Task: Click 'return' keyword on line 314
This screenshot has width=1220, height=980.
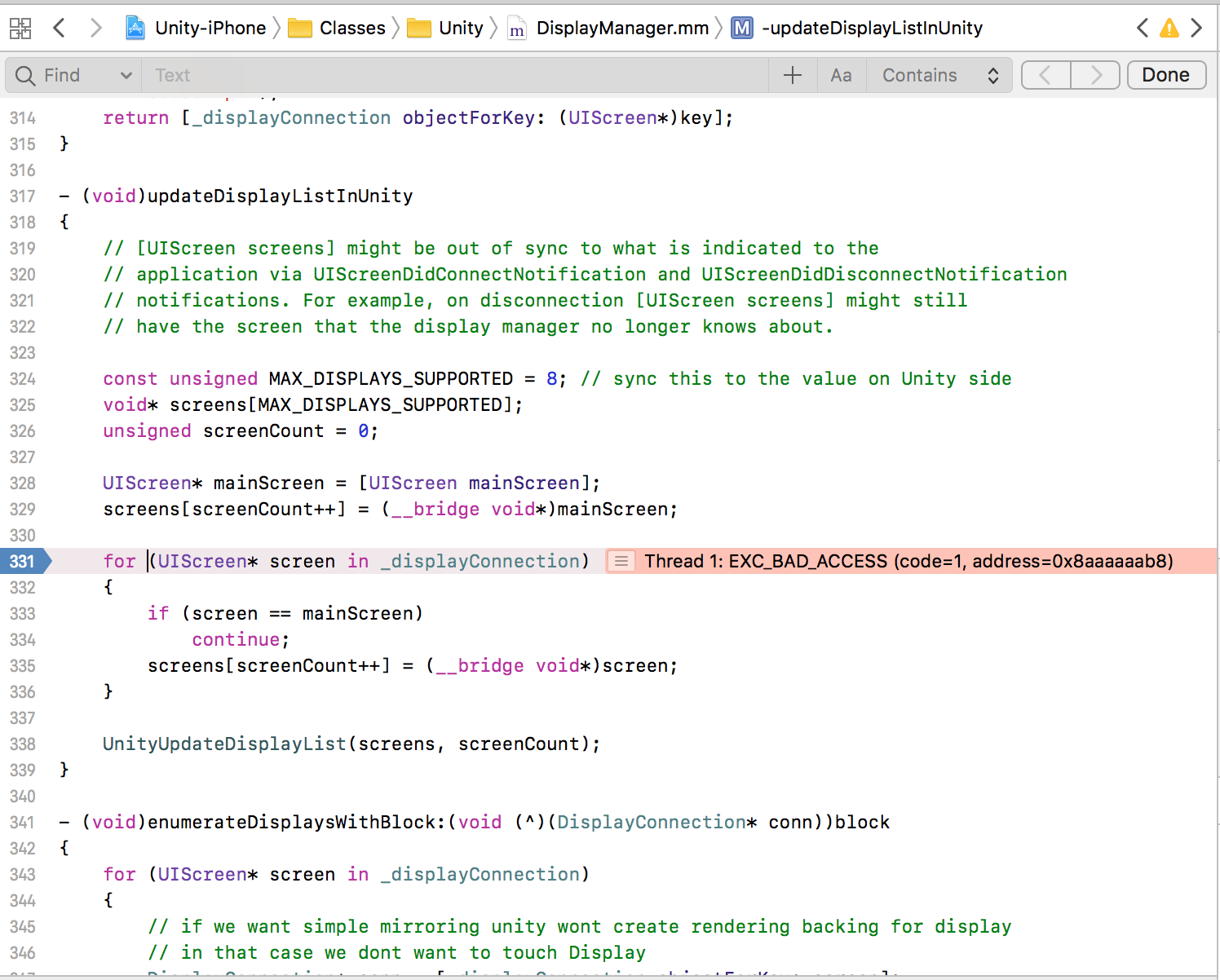Action: pos(135,117)
